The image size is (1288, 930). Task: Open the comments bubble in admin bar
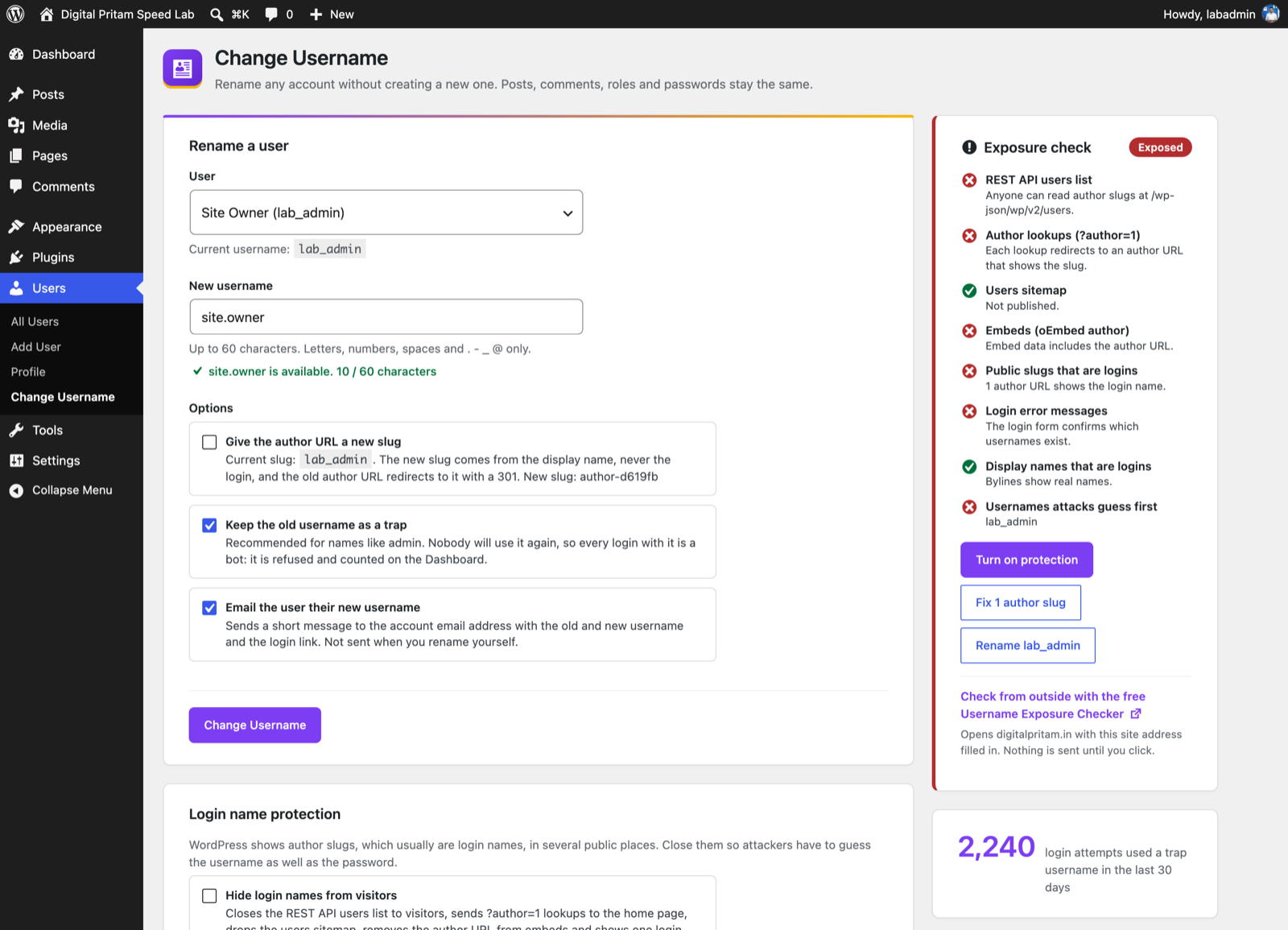271,14
